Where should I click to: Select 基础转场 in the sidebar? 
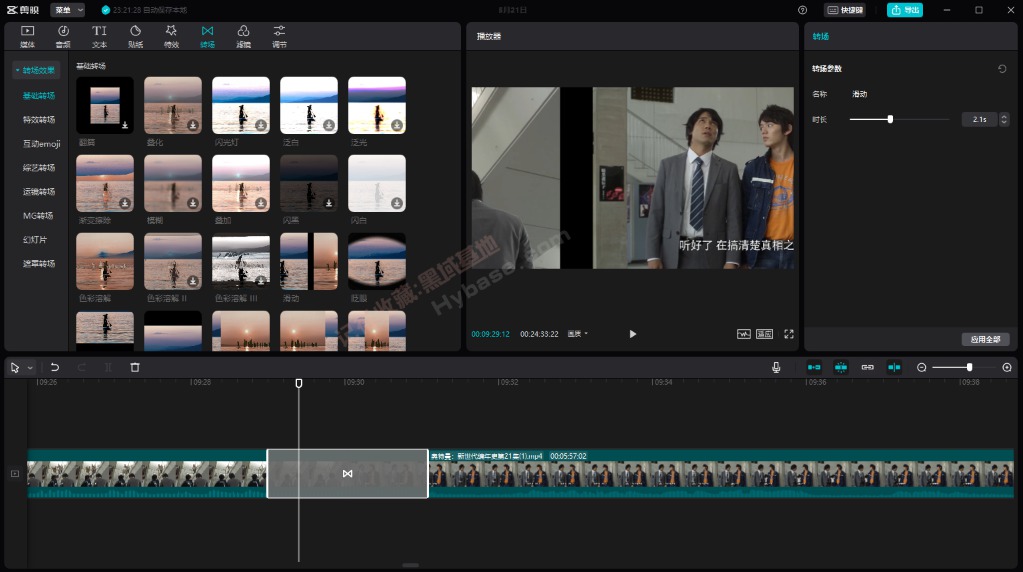pos(38,95)
